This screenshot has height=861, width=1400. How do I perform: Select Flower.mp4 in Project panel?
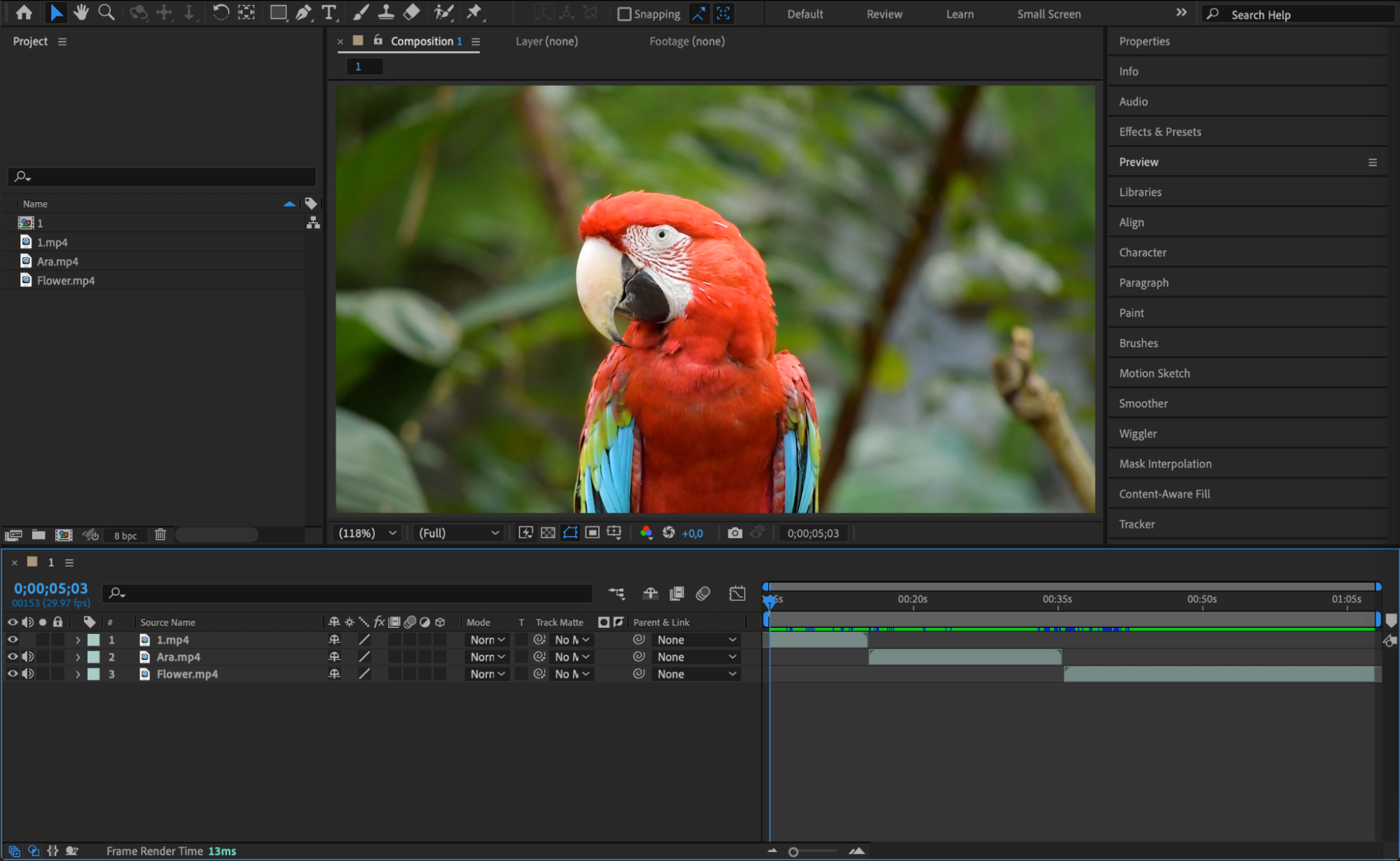tap(66, 280)
